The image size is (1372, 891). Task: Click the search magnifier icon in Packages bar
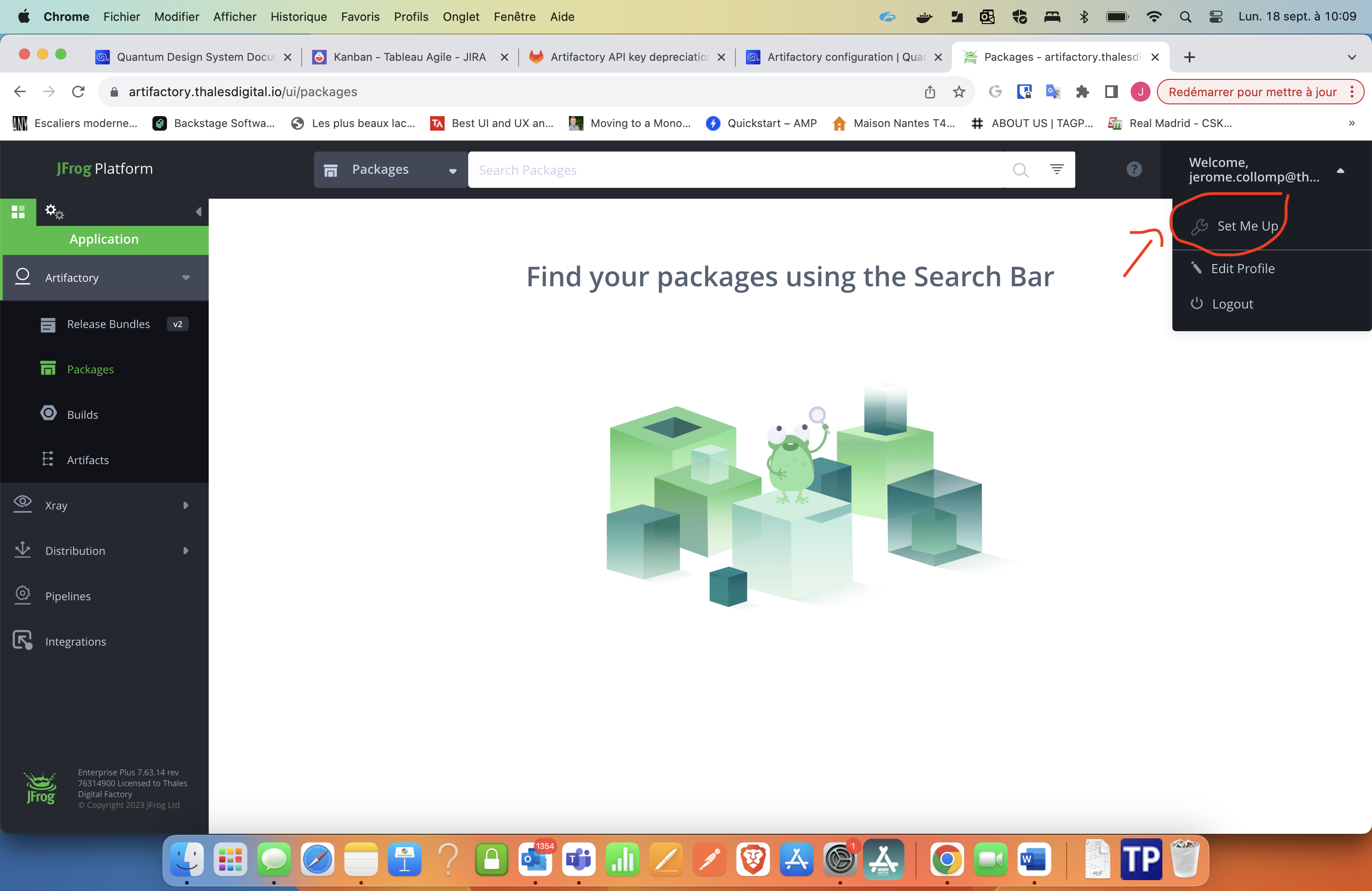tap(1020, 170)
